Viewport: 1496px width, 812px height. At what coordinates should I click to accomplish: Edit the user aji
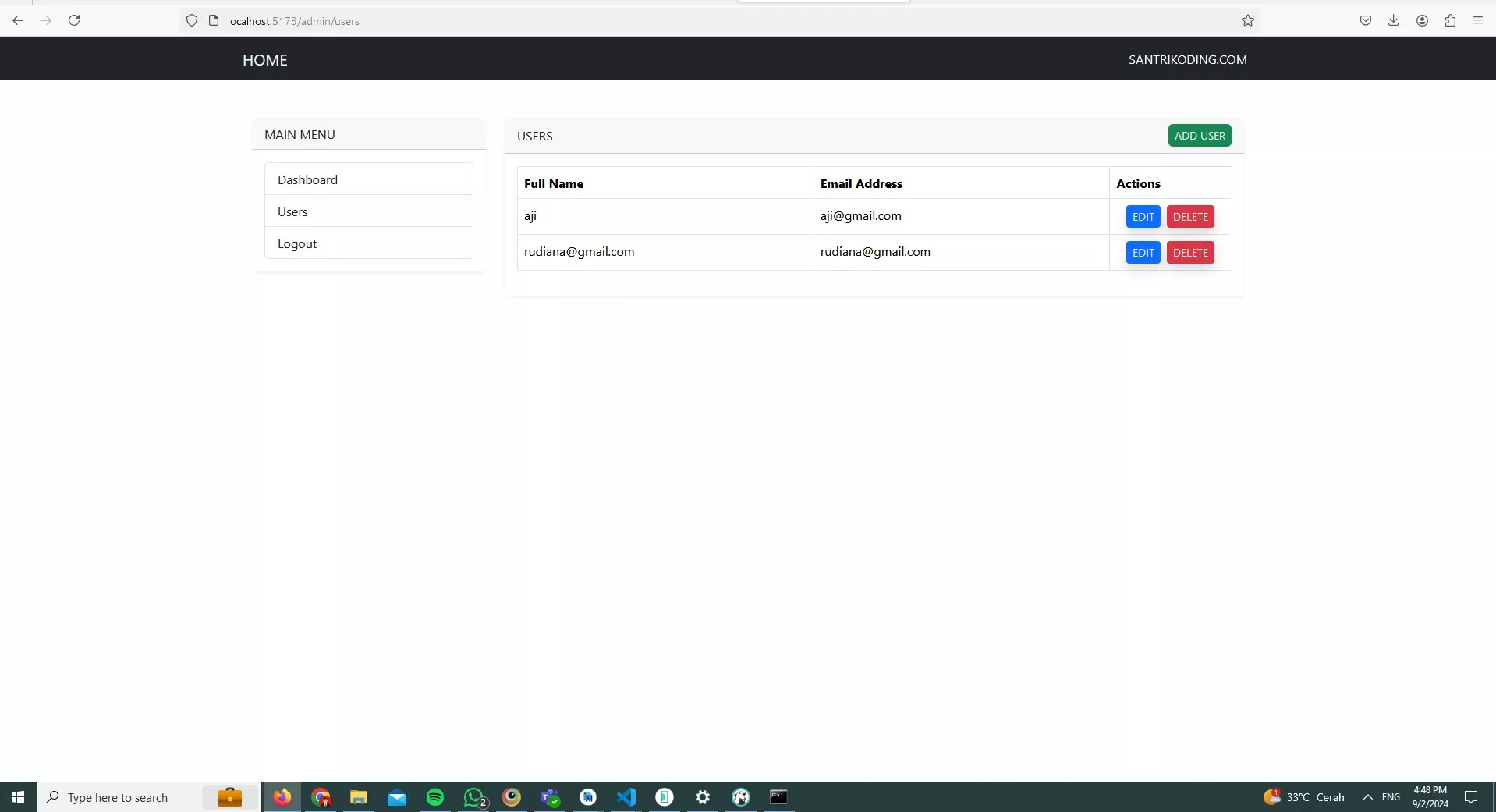click(1143, 217)
